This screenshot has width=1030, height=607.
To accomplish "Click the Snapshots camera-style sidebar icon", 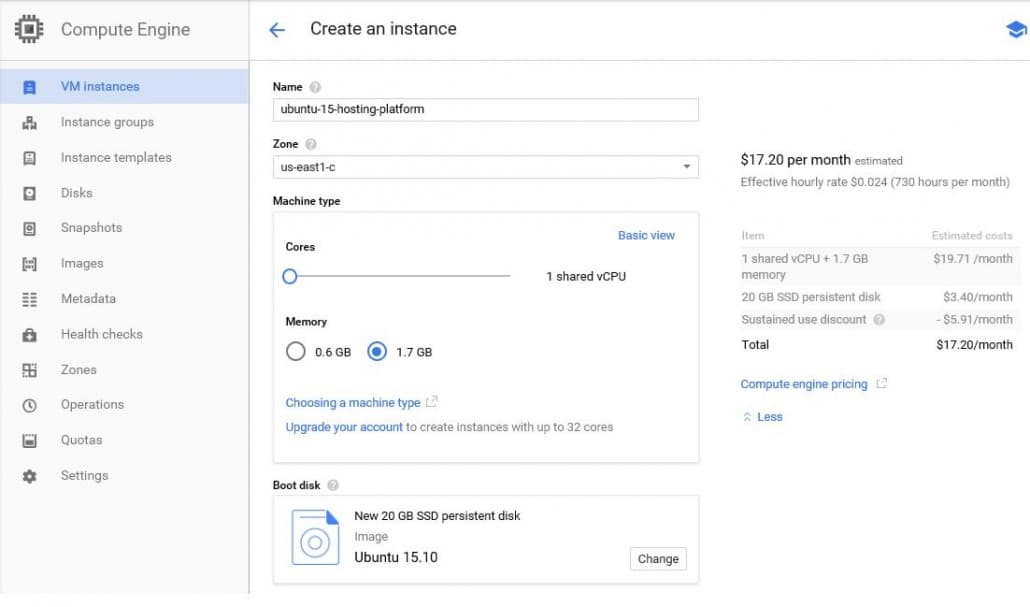I will (x=32, y=228).
